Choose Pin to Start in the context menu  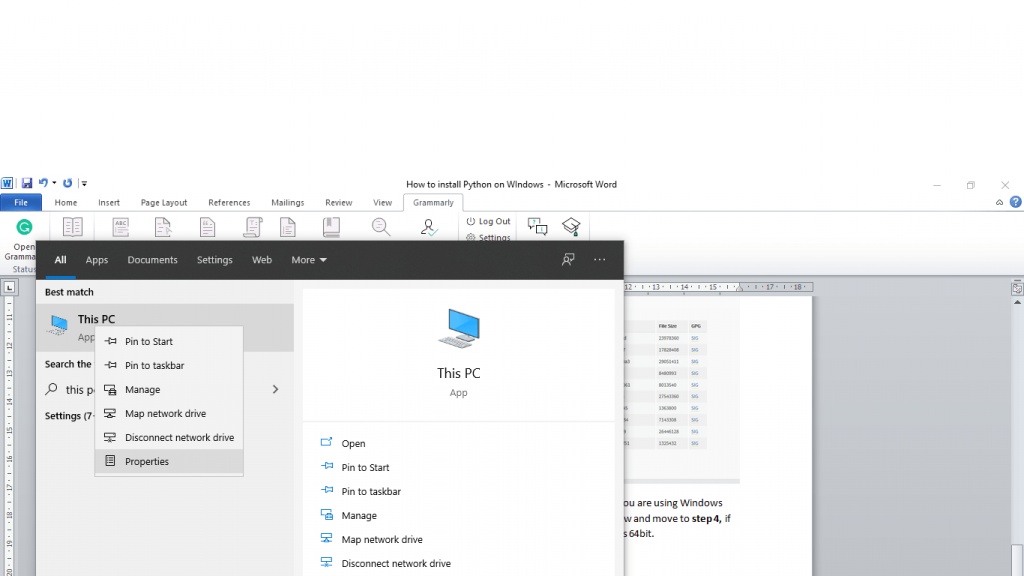coord(169,342)
